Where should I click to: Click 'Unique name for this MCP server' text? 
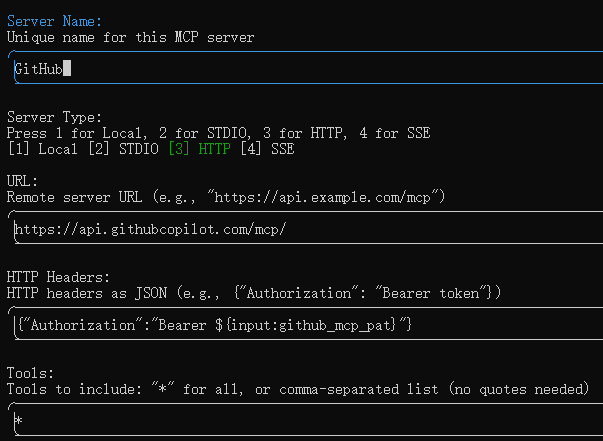click(130, 37)
